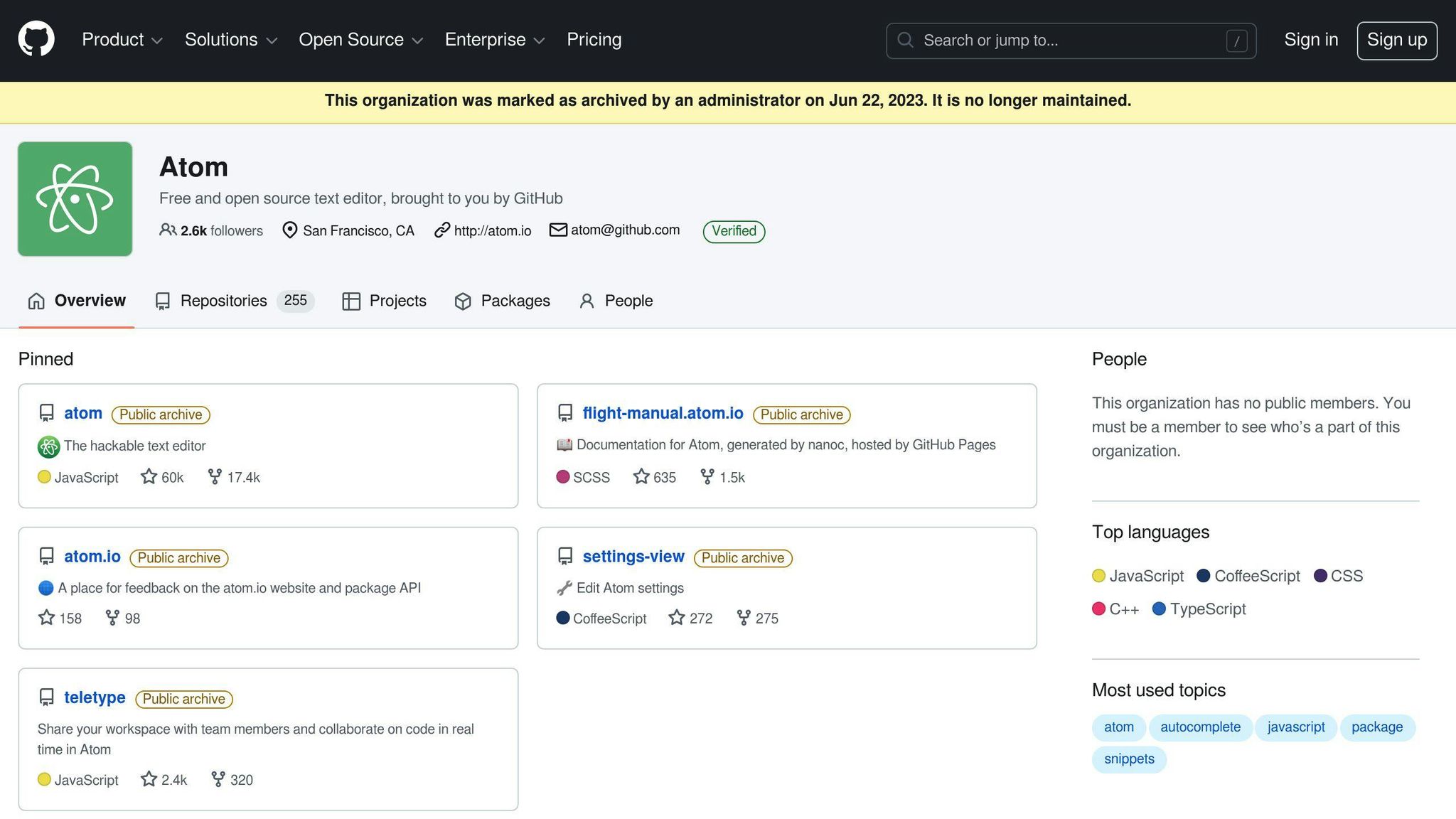Click the star icon on flight-manual.atom.io
1456x819 pixels.
pyautogui.click(x=641, y=476)
